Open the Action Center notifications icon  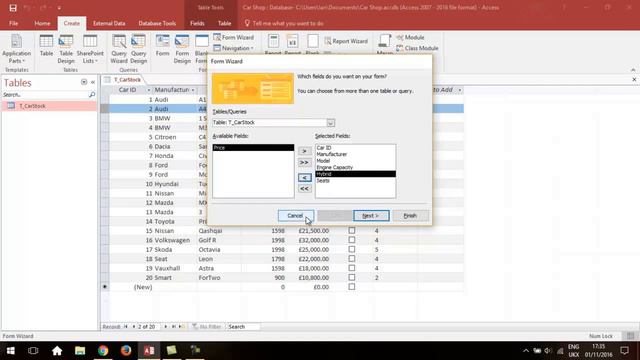tap(624, 351)
